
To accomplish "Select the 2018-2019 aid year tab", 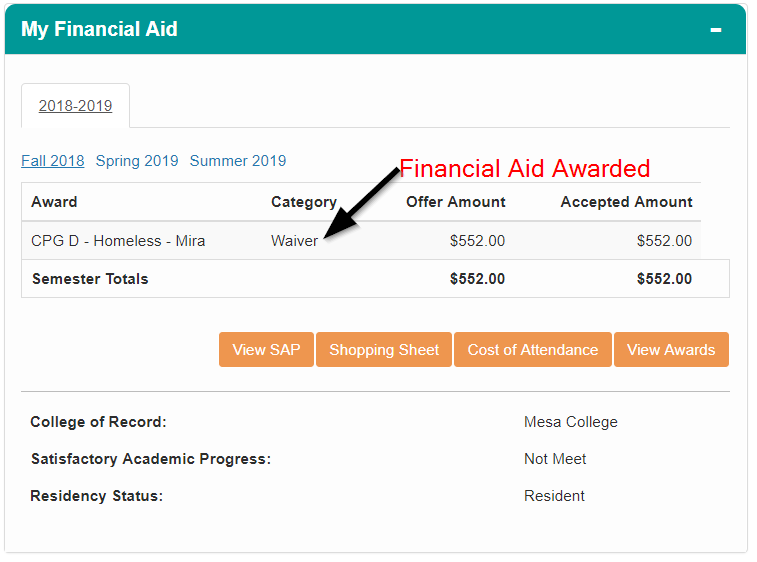I will (76, 106).
